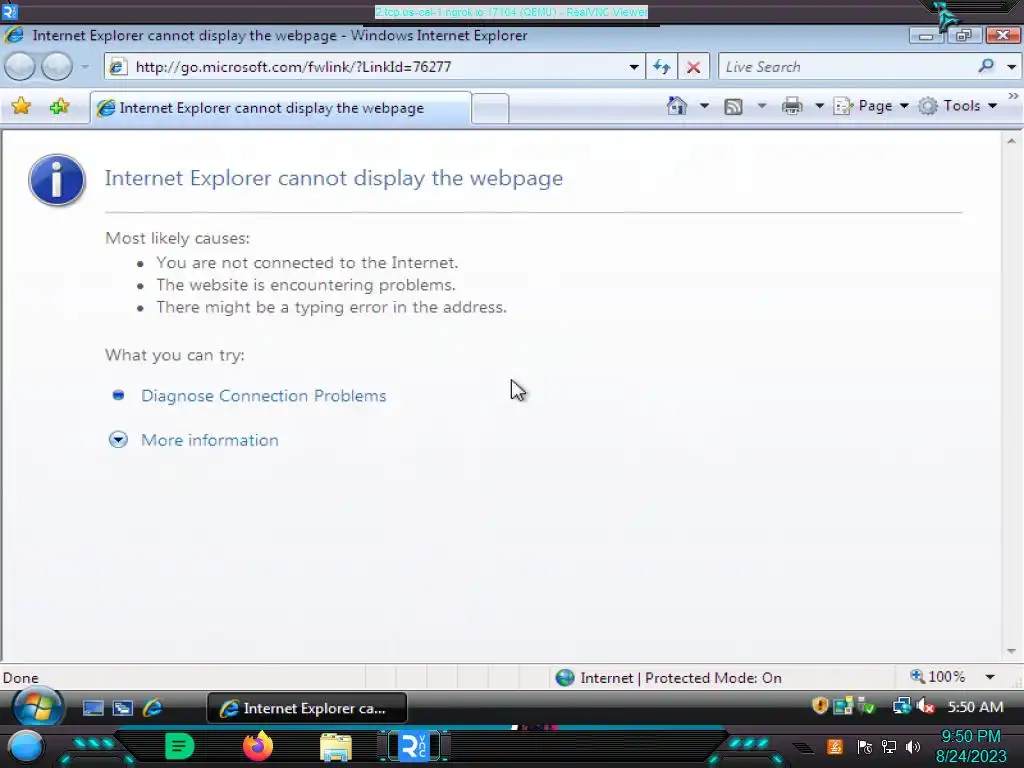Expand the Print options dropdown arrow

pos(819,106)
